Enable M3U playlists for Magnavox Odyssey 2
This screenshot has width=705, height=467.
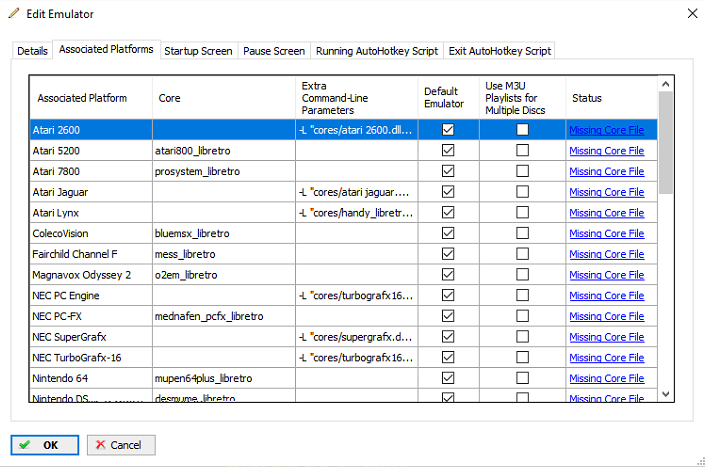coord(522,274)
